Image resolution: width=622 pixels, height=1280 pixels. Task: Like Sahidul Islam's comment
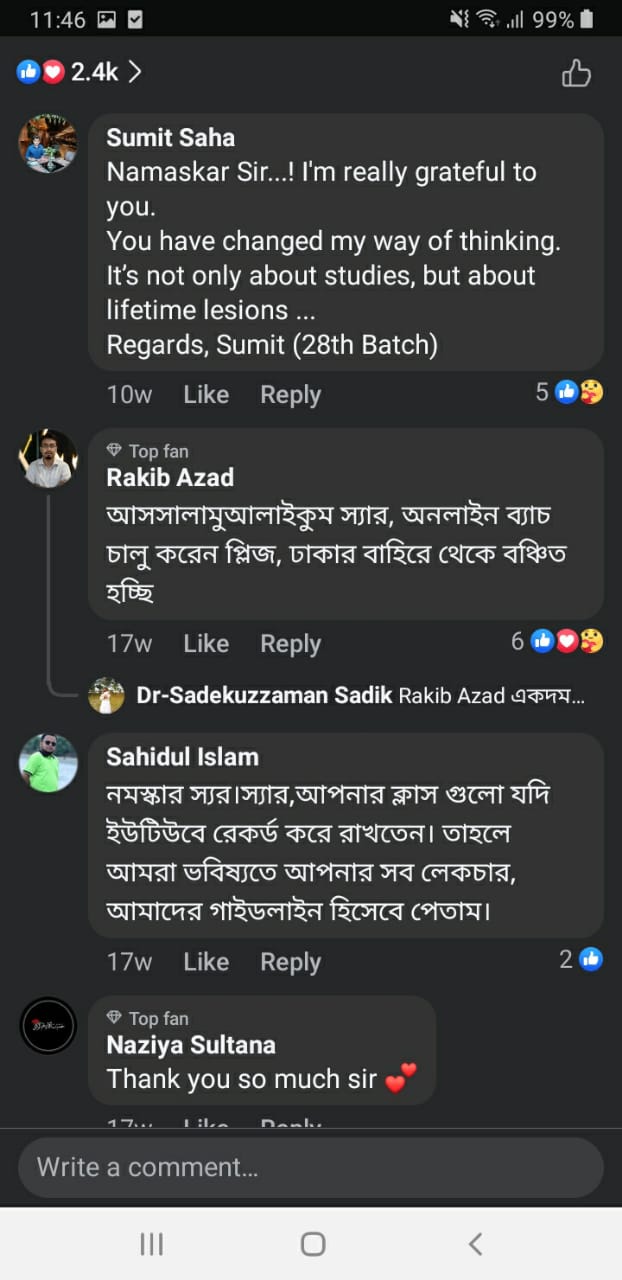click(x=206, y=962)
